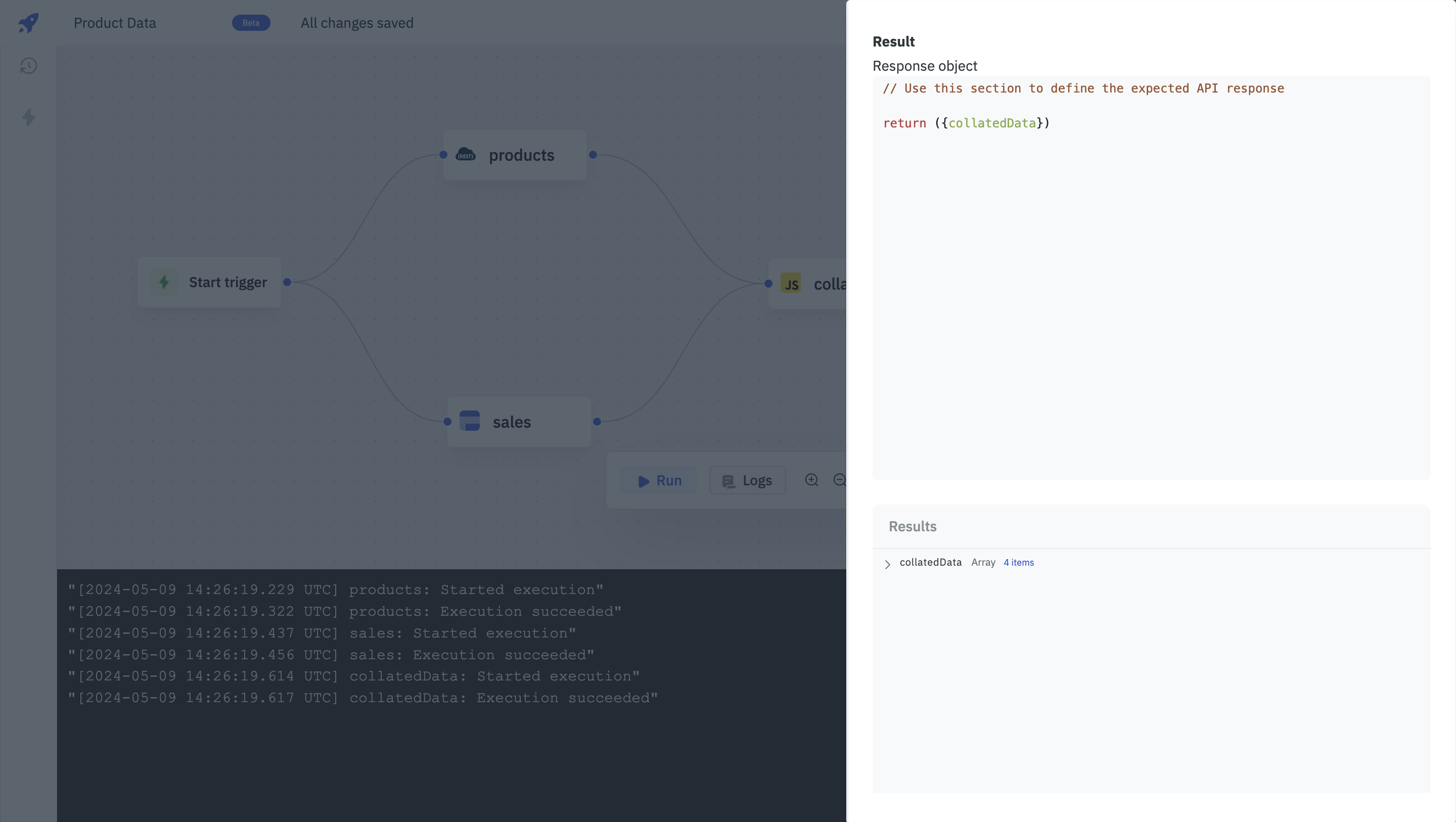Click the JavaScript collatedData node icon
1456x822 pixels.
pyautogui.click(x=791, y=281)
